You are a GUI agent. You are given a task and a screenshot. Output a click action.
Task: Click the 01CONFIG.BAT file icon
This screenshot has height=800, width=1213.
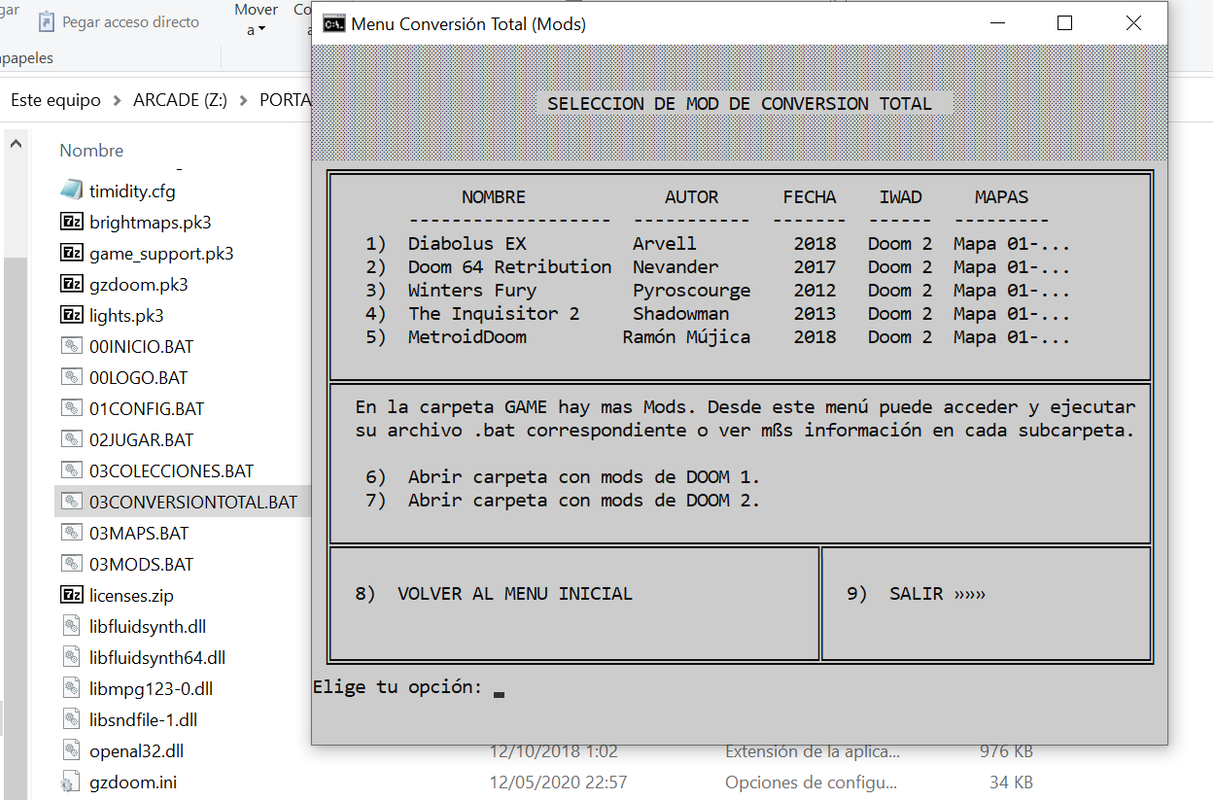[71, 408]
